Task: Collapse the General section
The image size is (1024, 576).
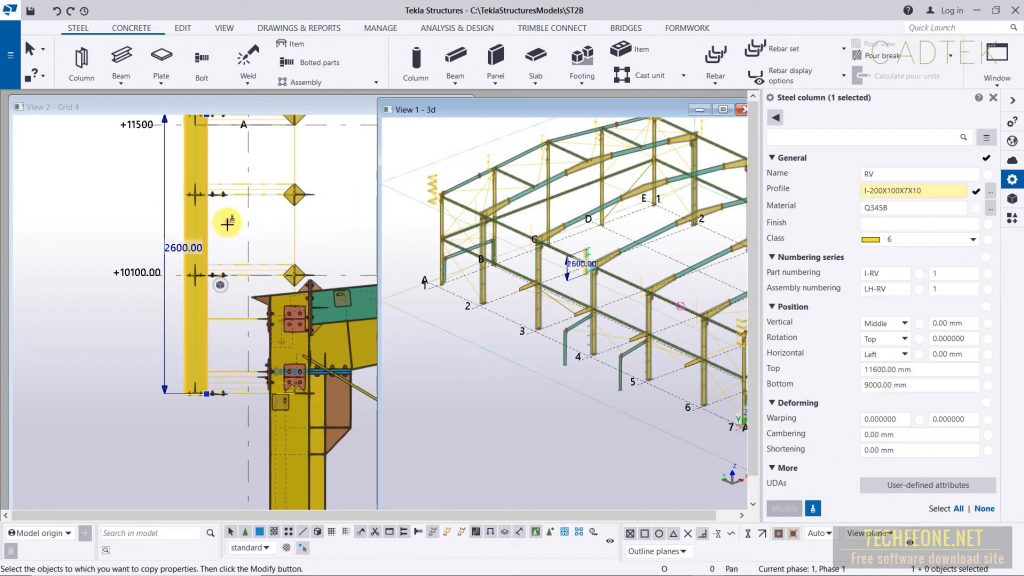Action: coord(772,157)
